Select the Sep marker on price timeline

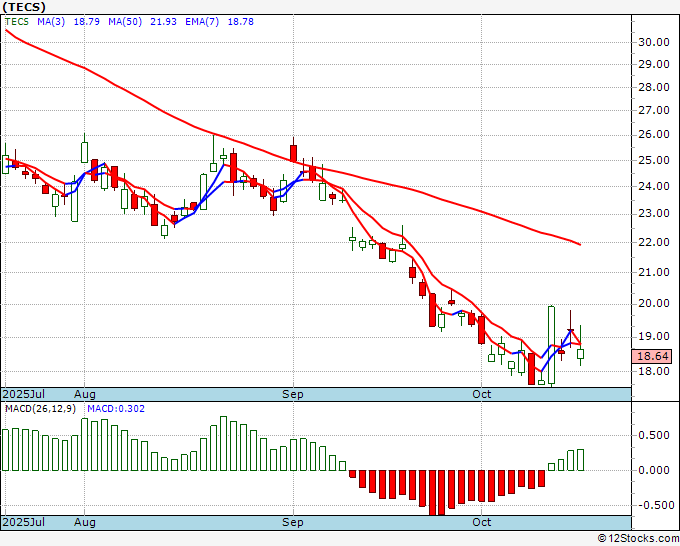coord(293,394)
